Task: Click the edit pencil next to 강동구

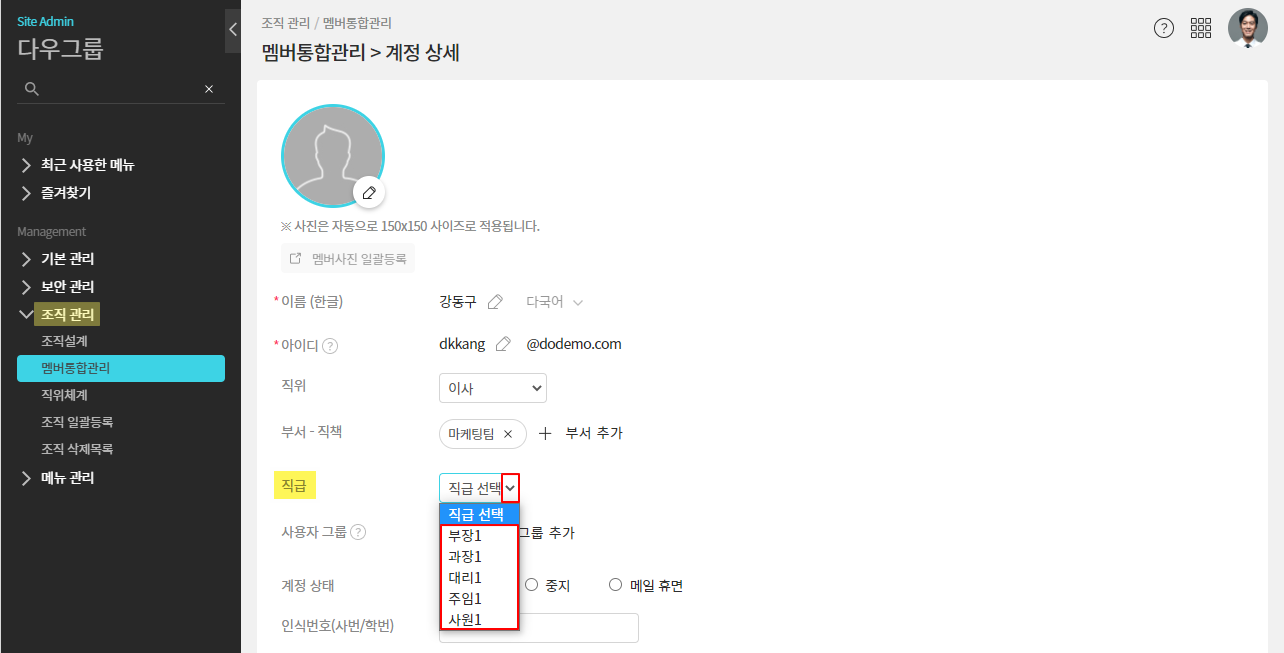Action: (495, 302)
